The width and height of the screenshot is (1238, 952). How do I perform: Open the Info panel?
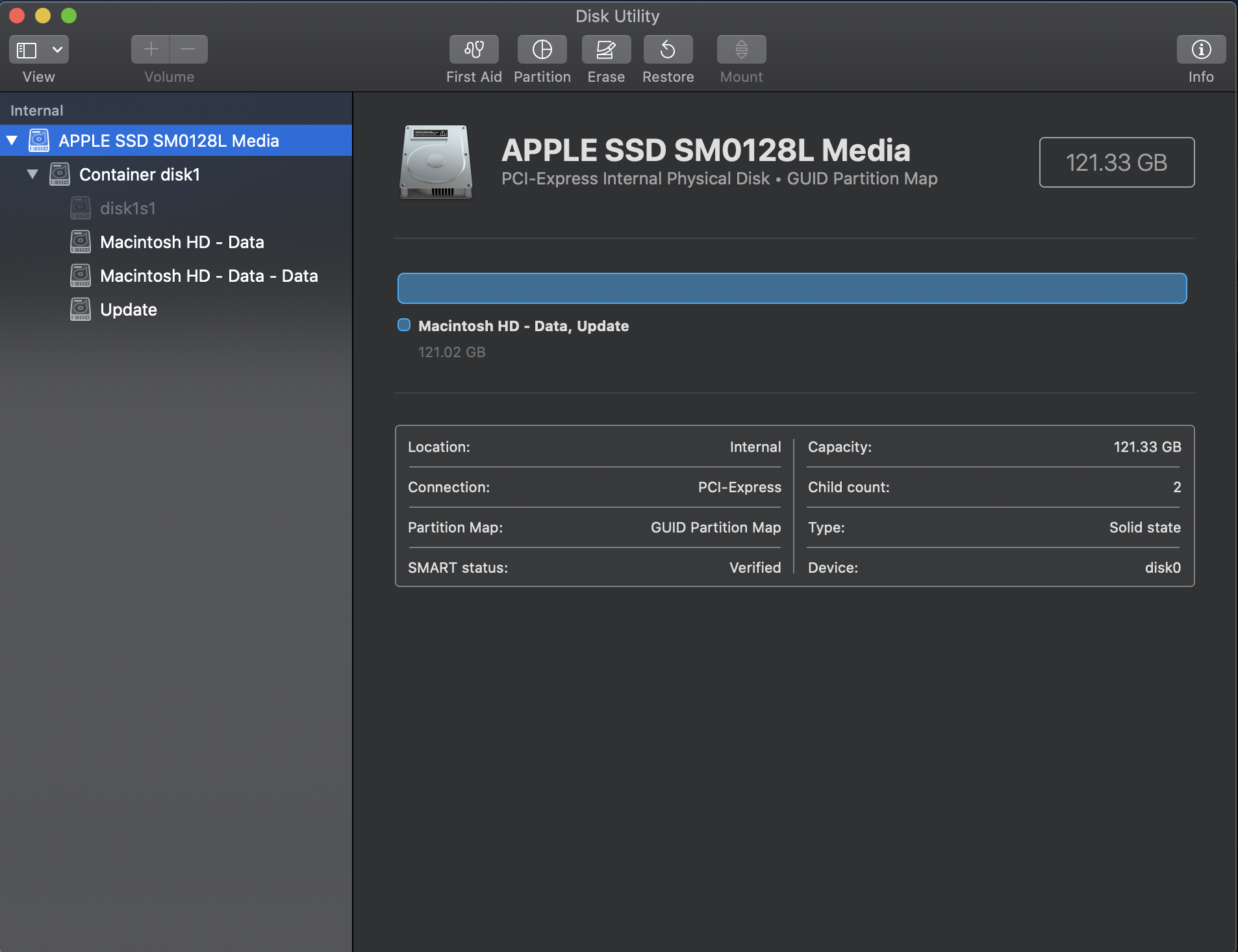tap(1201, 49)
